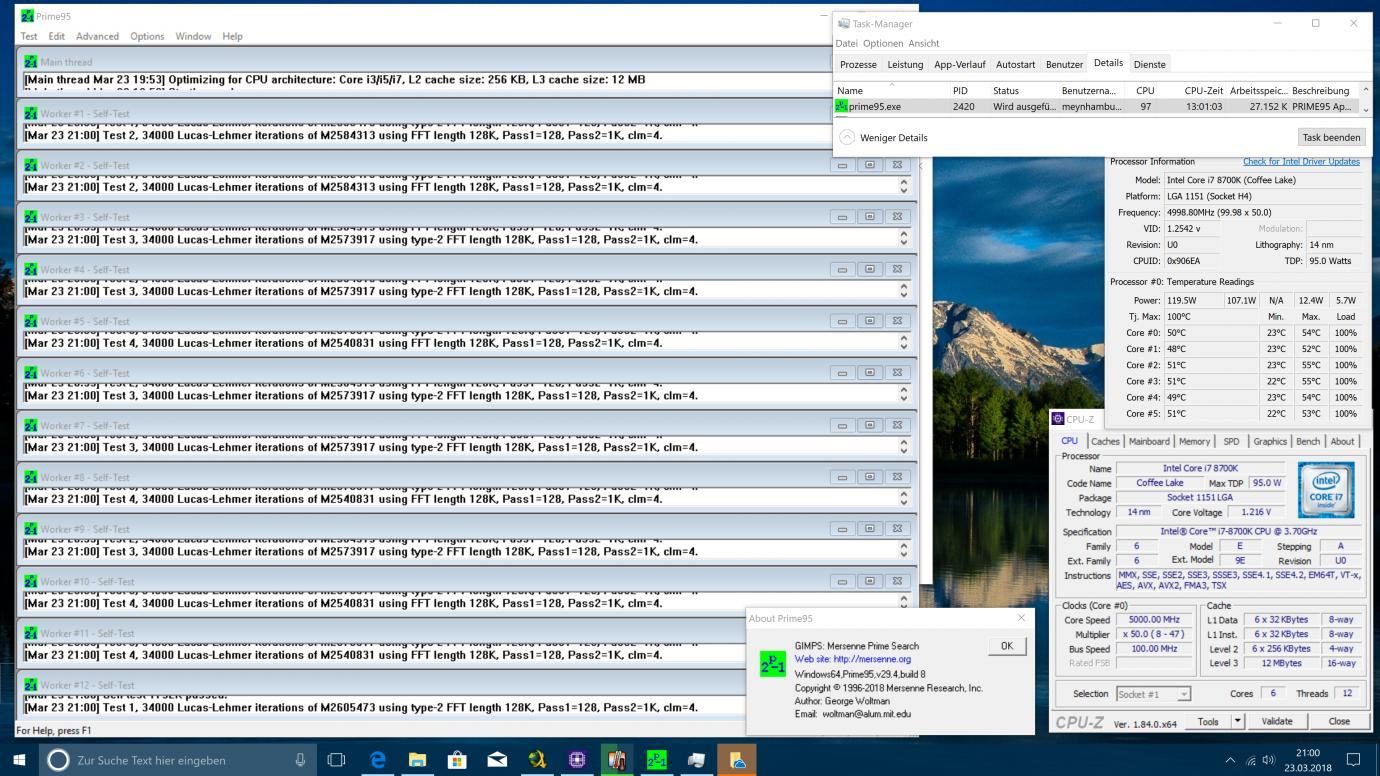Click the CPU-Z taskbar icon
1380x776 pixels.
coord(577,760)
